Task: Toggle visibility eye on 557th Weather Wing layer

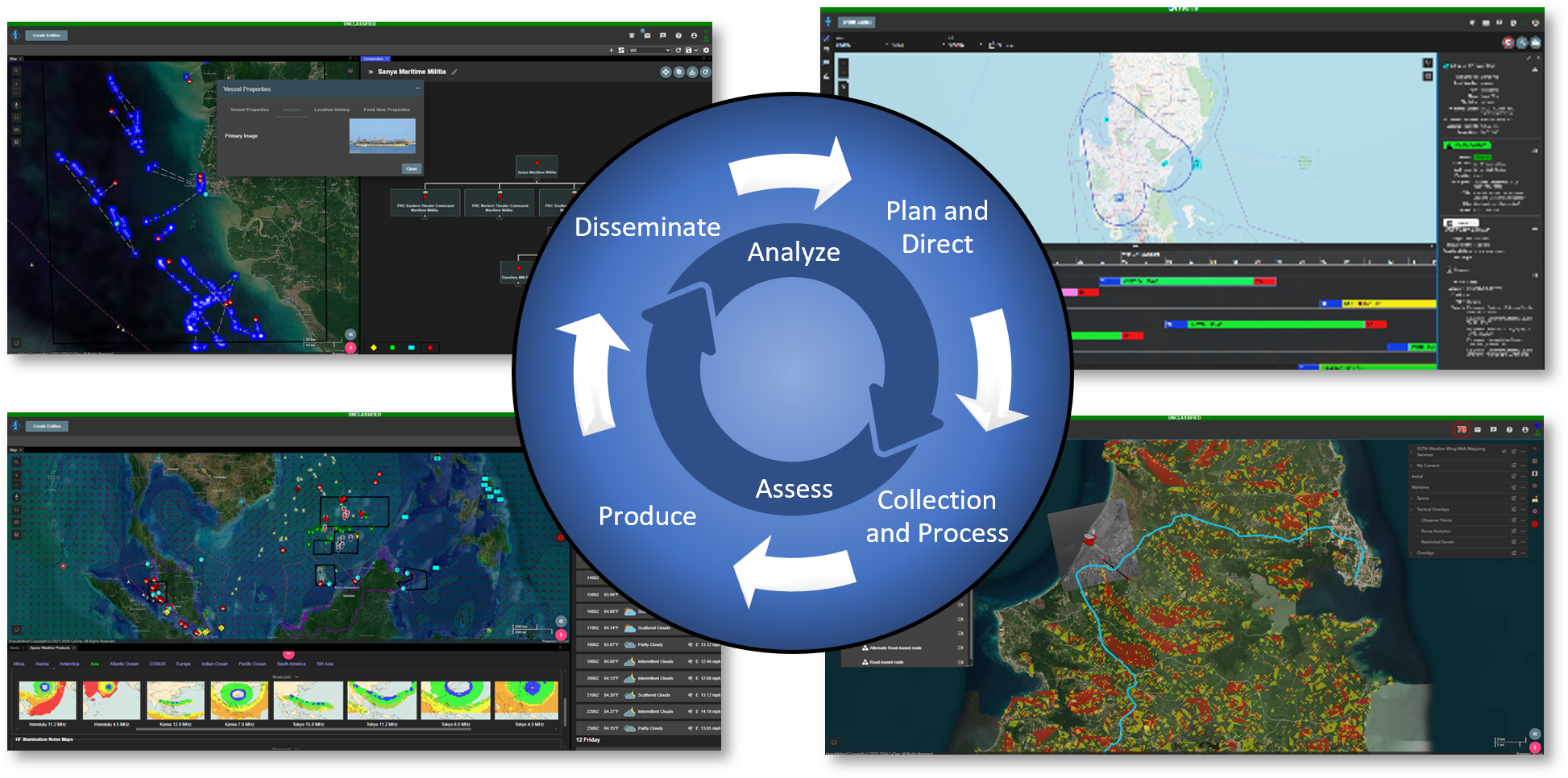Action: [x=1504, y=452]
